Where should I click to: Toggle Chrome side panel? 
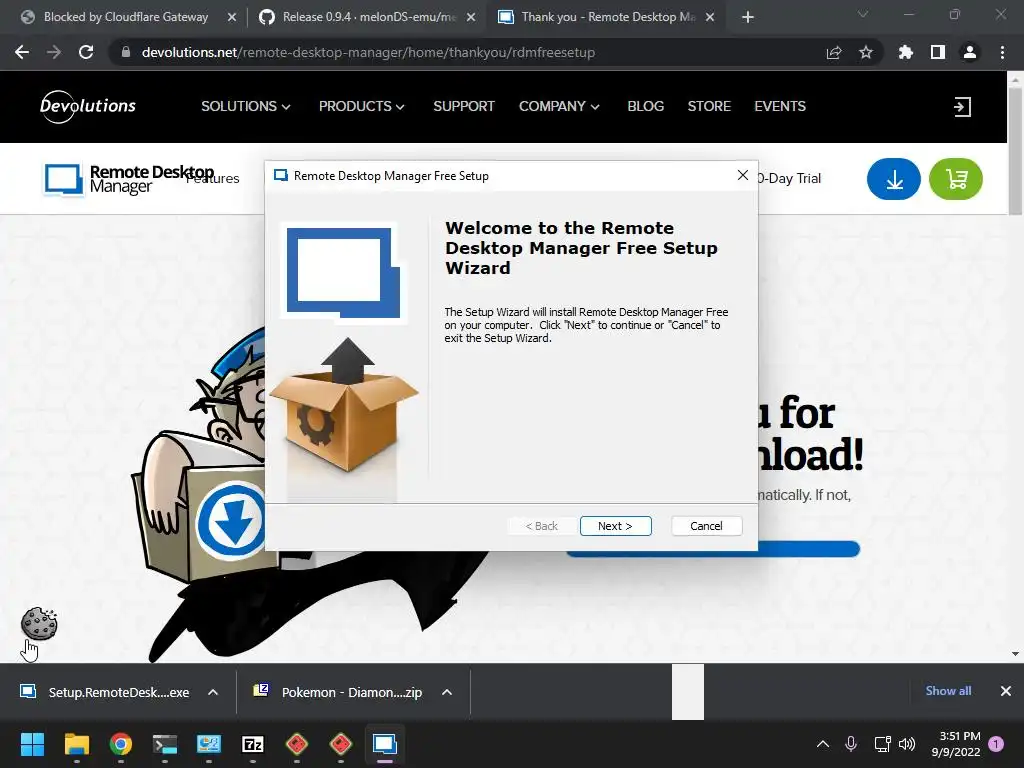(x=938, y=52)
